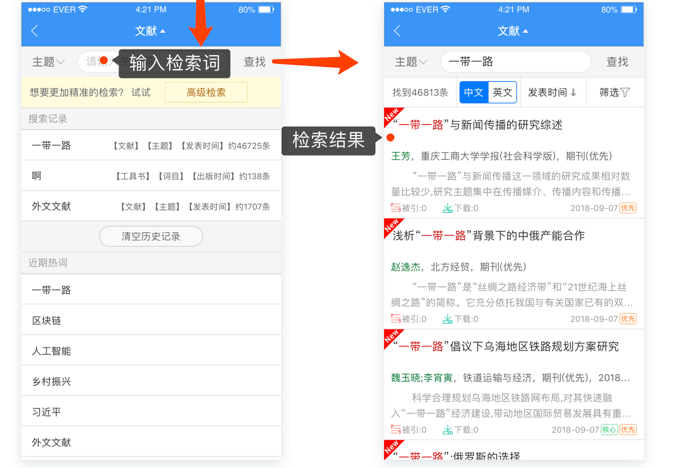Viewport: 677px width, 468px height.
Task: Click the 优先 badge on the 王芳 article
Action: point(628,208)
